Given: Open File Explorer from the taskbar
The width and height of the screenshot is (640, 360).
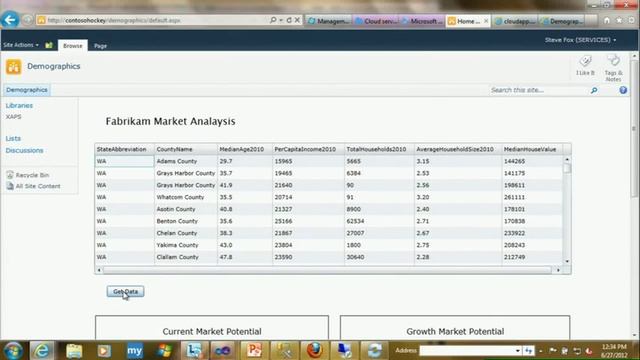Looking at the screenshot, I should [74, 351].
